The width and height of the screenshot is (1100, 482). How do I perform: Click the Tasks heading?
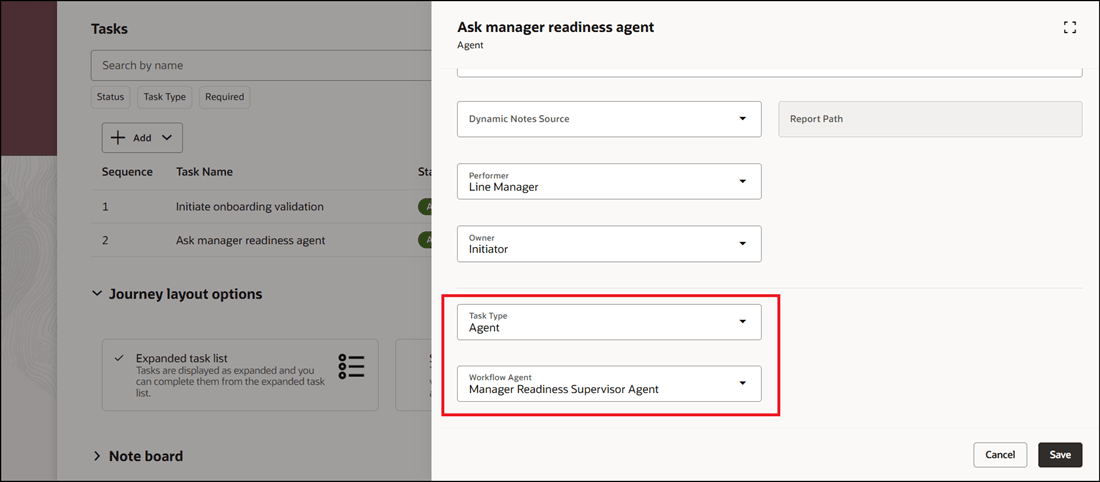pos(109,29)
